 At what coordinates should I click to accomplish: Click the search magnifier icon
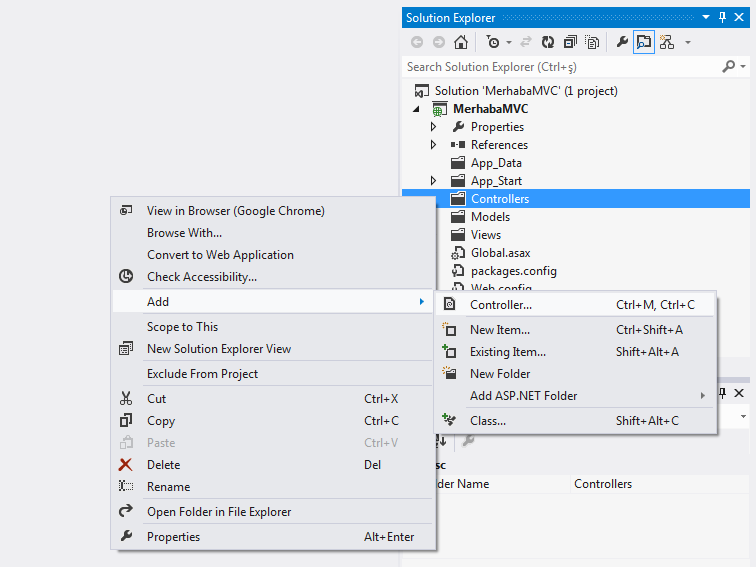[x=729, y=66]
